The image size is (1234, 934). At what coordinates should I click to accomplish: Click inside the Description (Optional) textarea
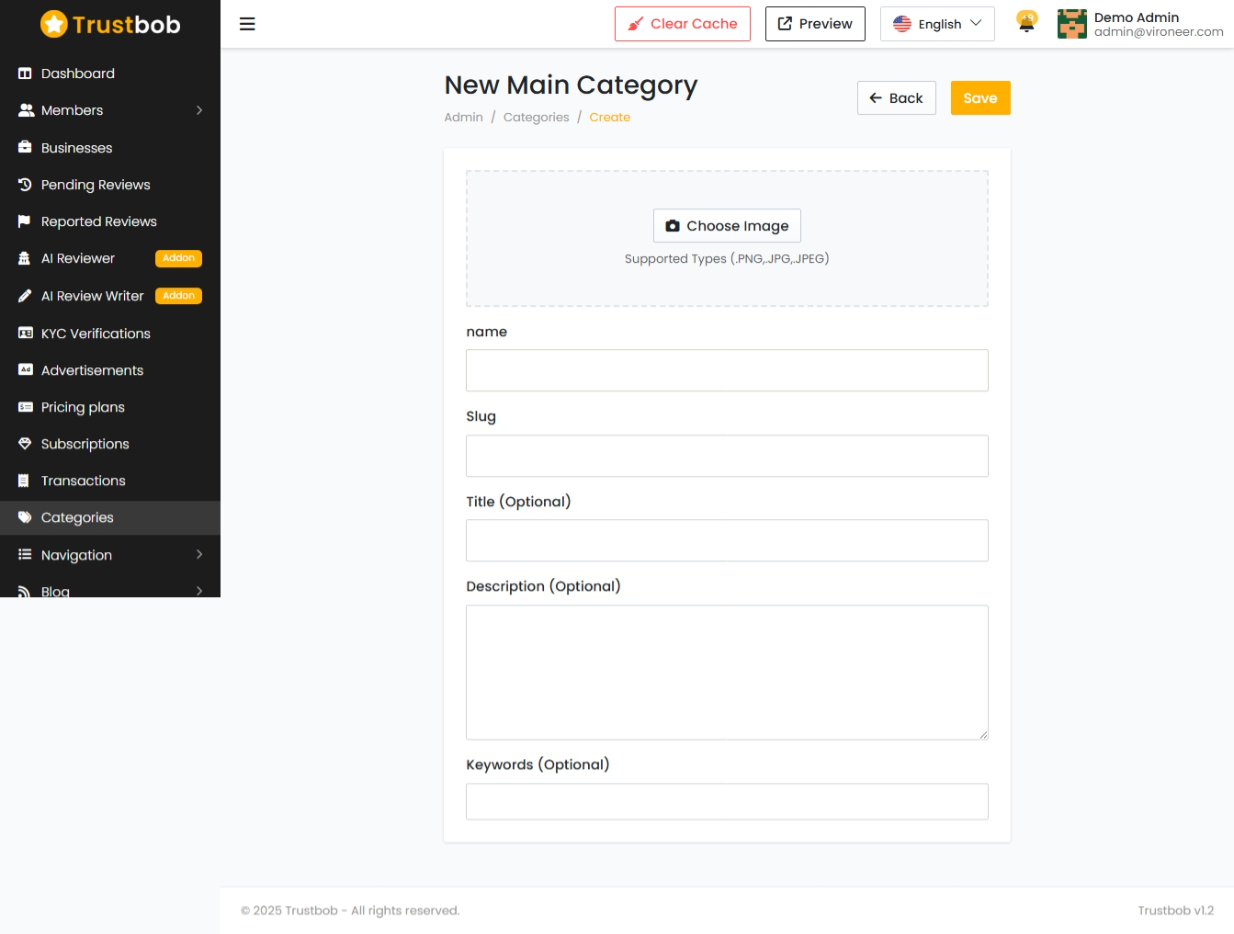pyautogui.click(x=727, y=672)
